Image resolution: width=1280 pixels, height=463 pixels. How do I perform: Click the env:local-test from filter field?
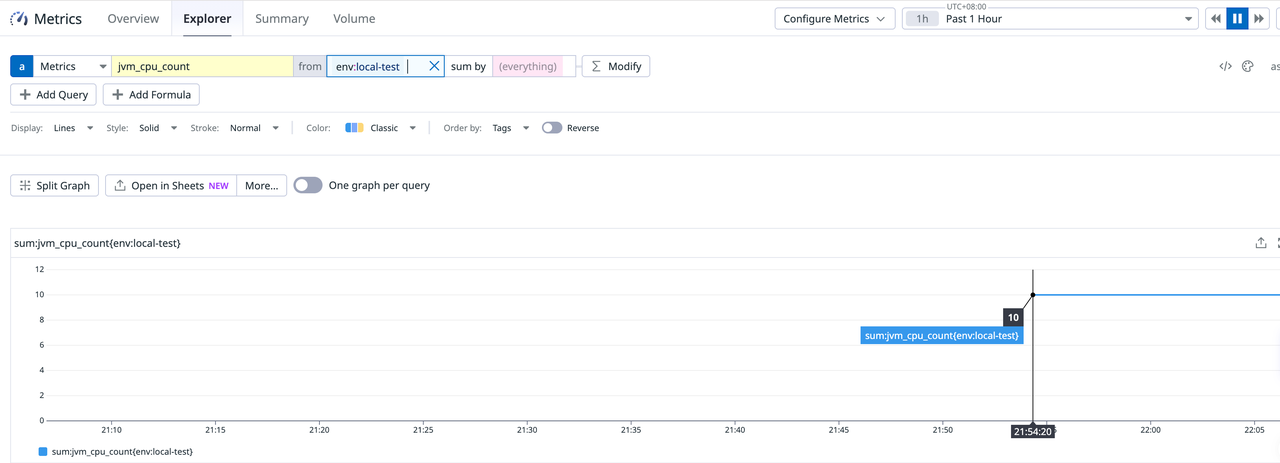385,66
